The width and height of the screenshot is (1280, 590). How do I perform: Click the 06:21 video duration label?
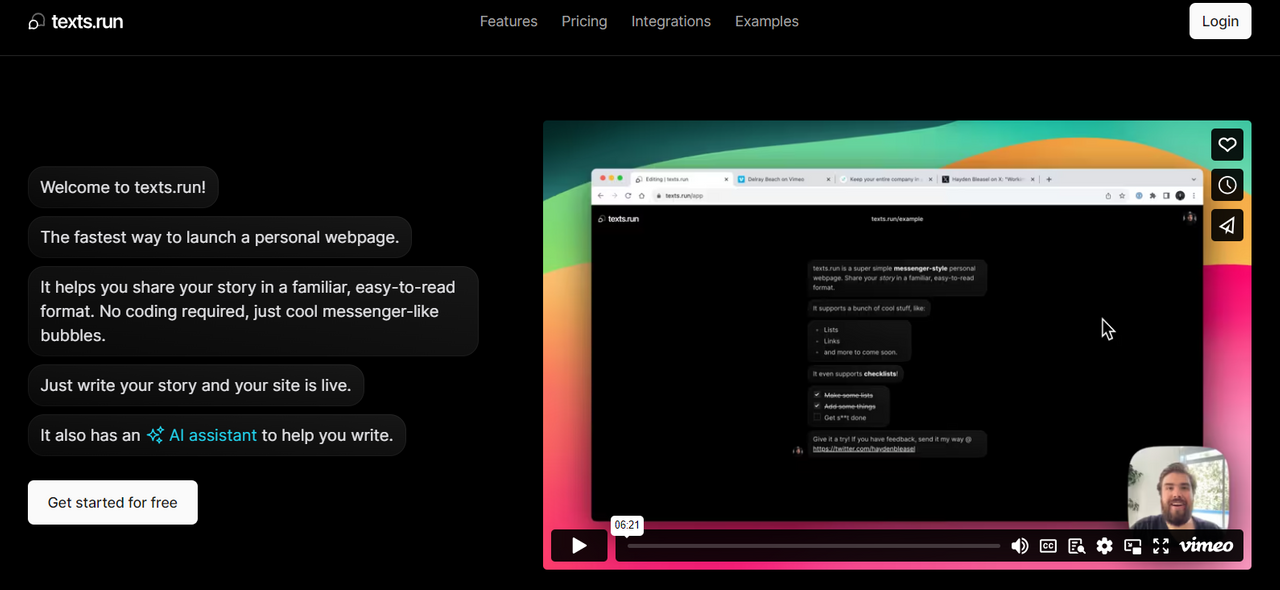[x=627, y=525]
